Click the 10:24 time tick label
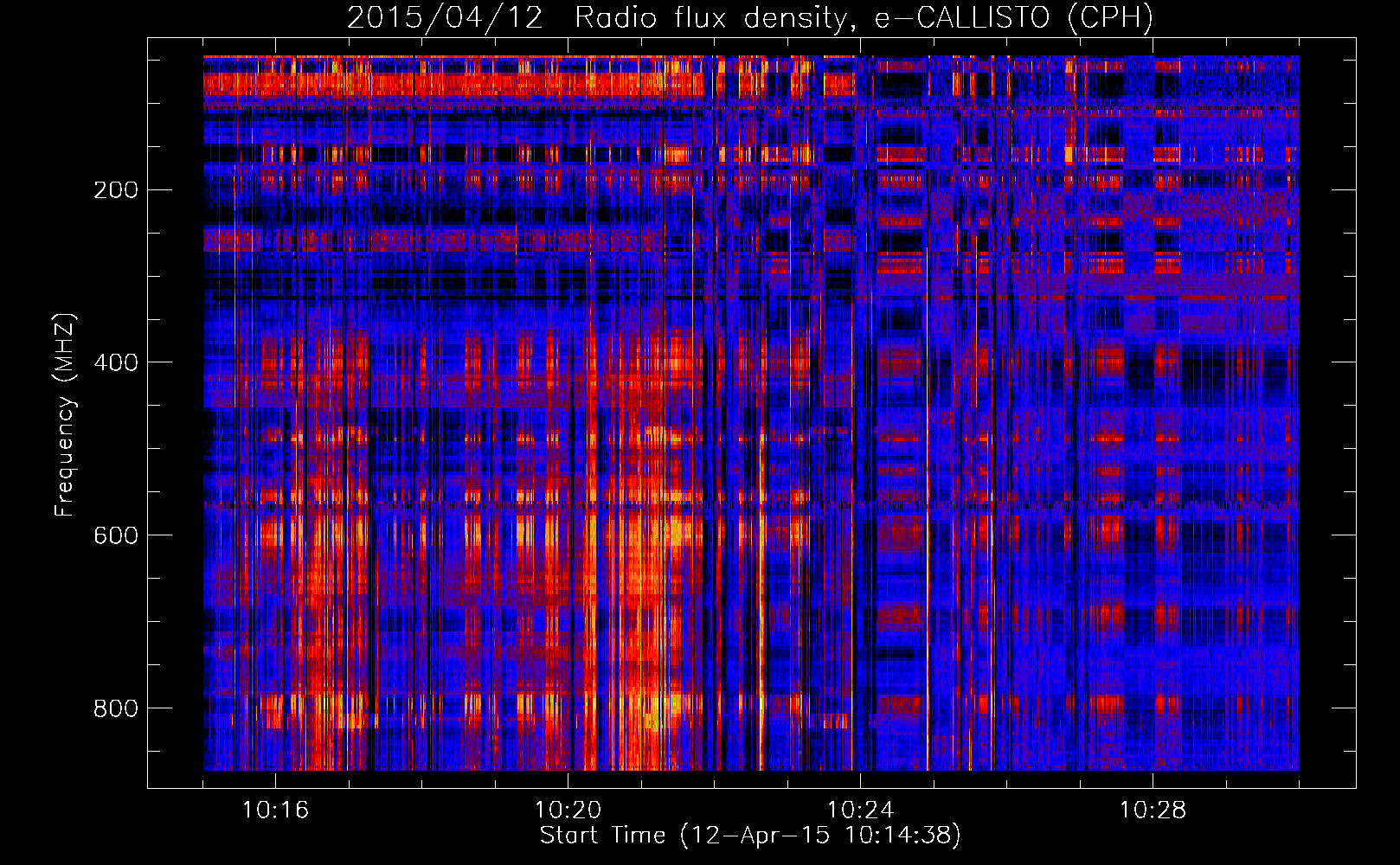 (x=860, y=810)
